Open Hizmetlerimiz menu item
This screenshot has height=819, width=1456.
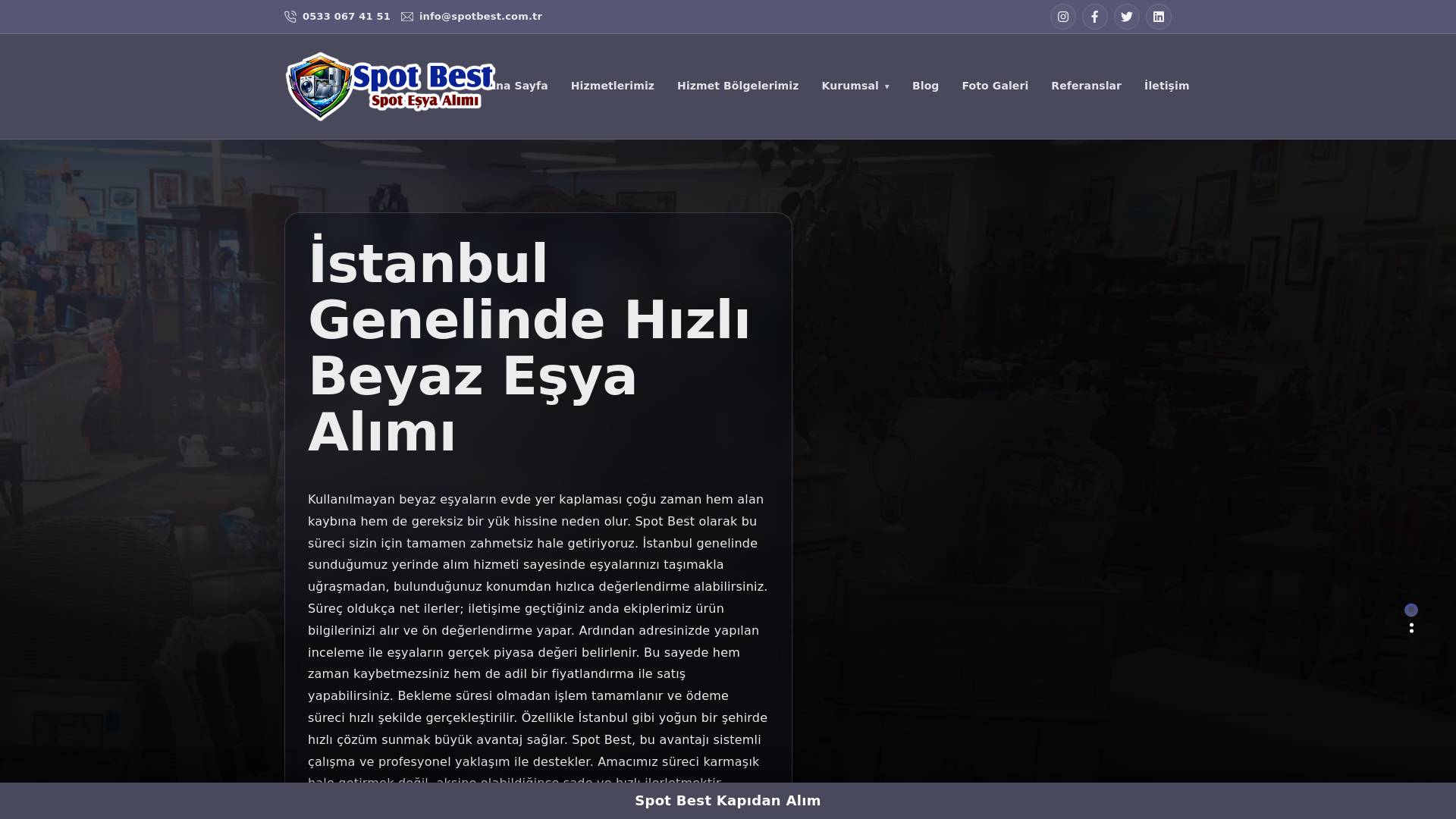(x=613, y=86)
